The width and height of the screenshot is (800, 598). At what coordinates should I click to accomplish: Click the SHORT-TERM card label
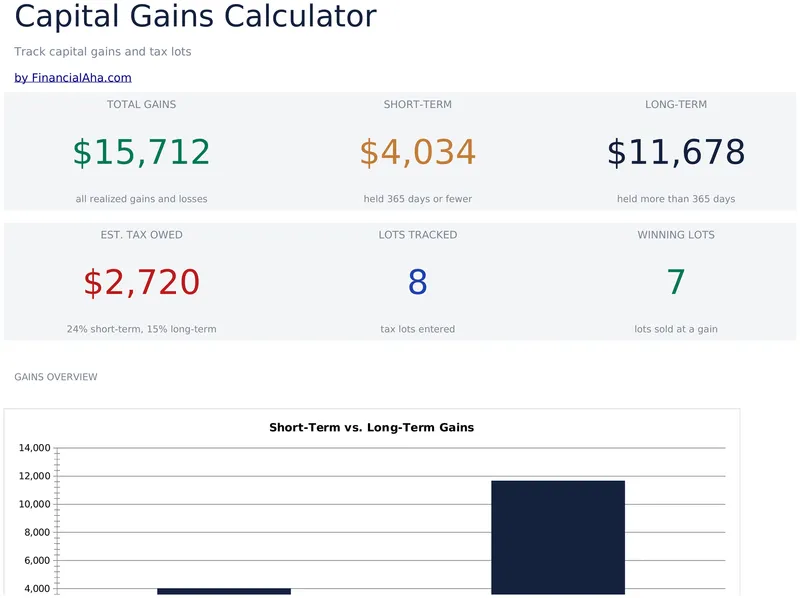click(417, 104)
